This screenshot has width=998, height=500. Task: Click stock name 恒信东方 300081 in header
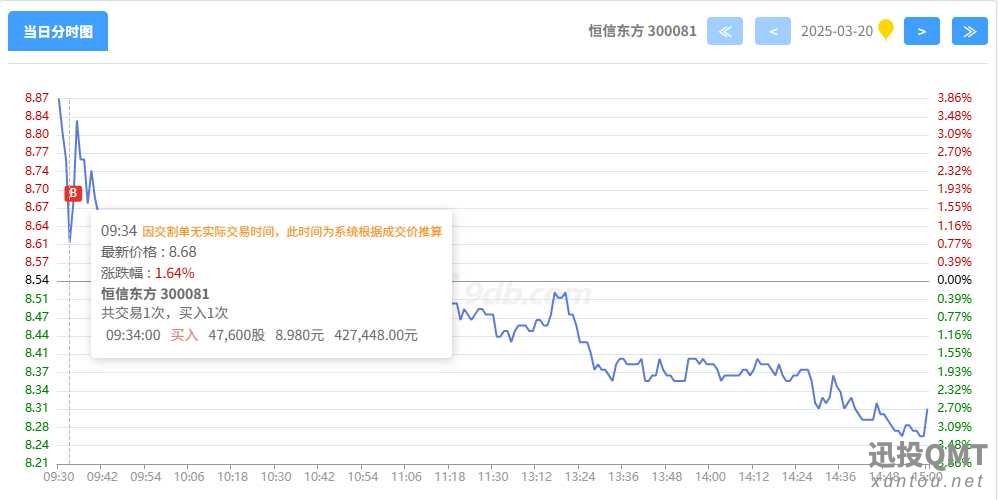tap(642, 31)
